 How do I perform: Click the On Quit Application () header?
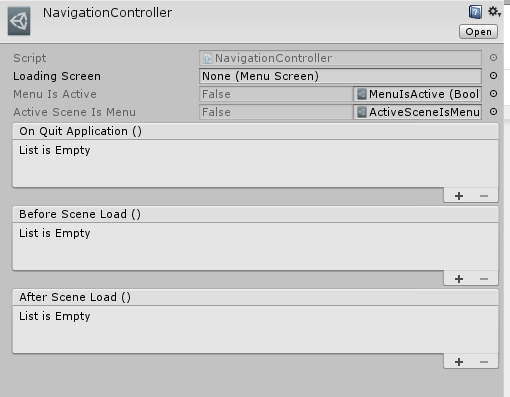coord(255,131)
